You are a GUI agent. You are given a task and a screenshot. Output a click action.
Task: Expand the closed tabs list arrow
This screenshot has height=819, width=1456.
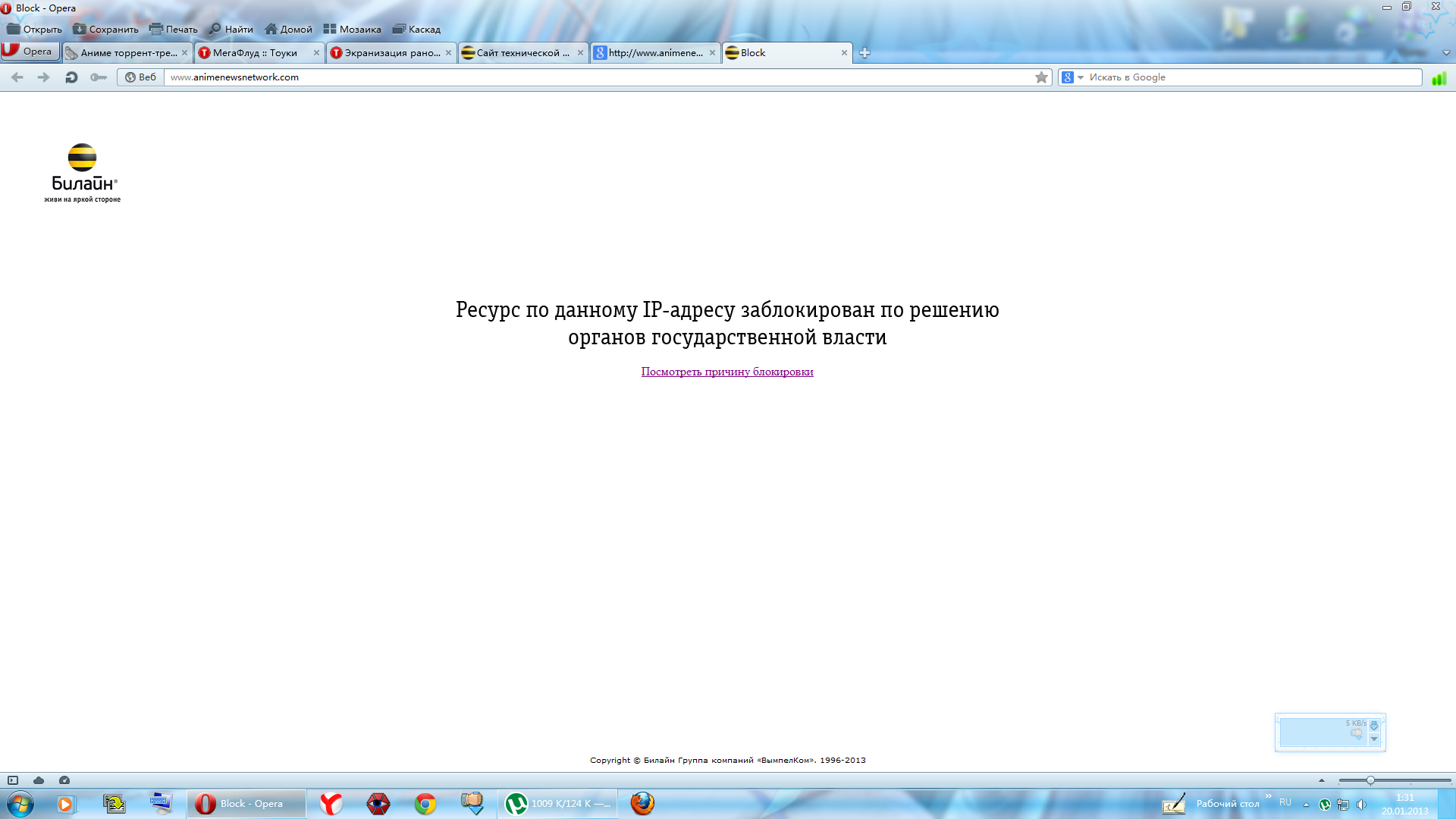click(1445, 53)
